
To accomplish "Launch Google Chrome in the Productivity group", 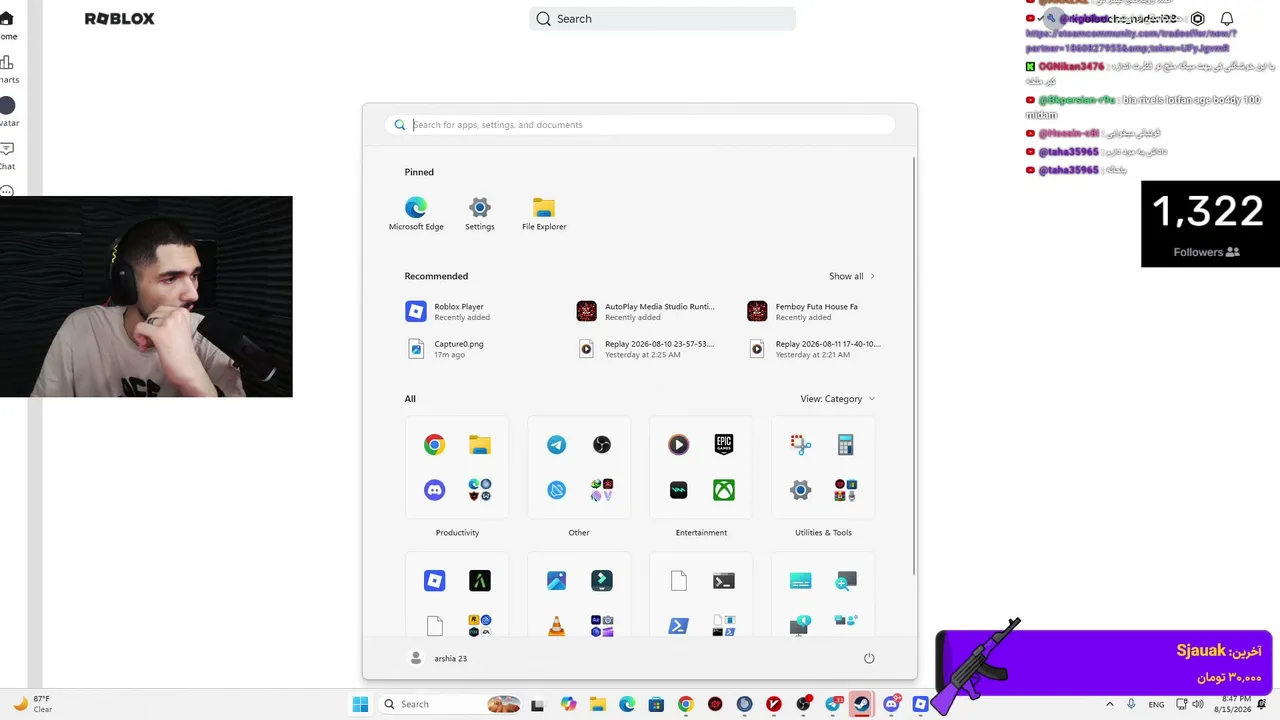I will click(434, 445).
